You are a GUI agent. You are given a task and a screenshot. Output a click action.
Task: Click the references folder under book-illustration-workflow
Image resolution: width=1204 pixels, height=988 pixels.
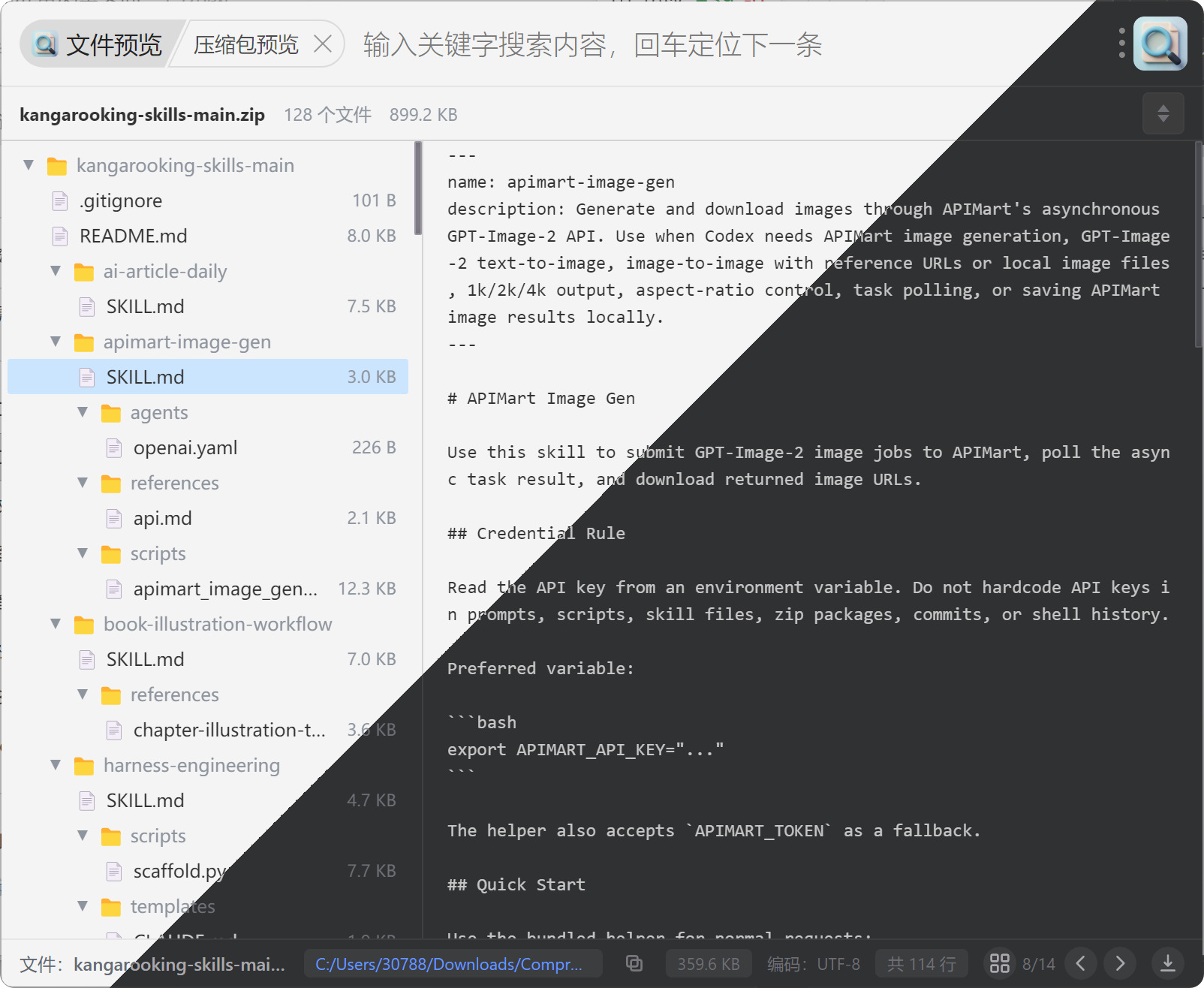[x=208, y=694]
